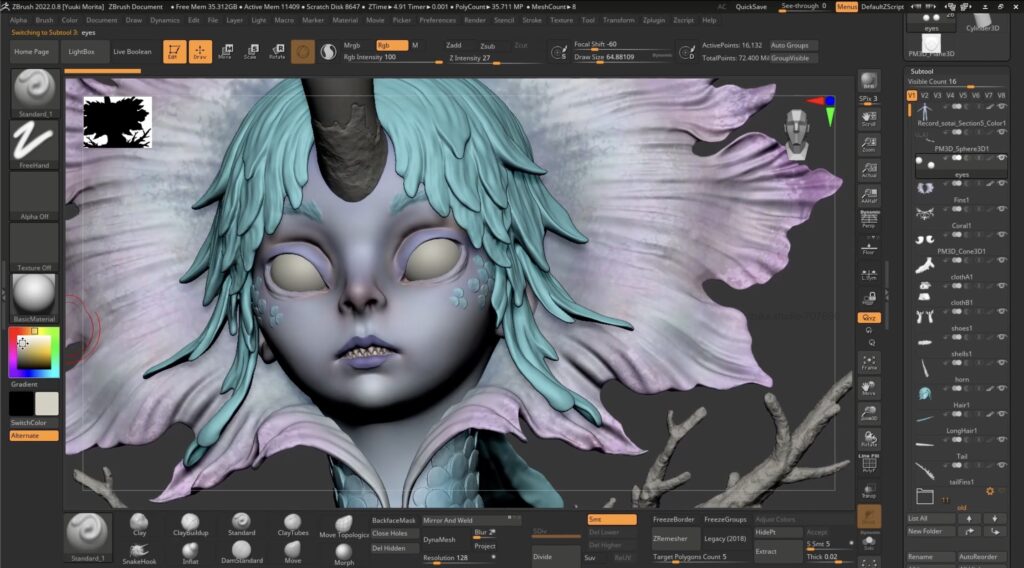
Task: Open the BasicMaterial material picker
Action: click(34, 296)
